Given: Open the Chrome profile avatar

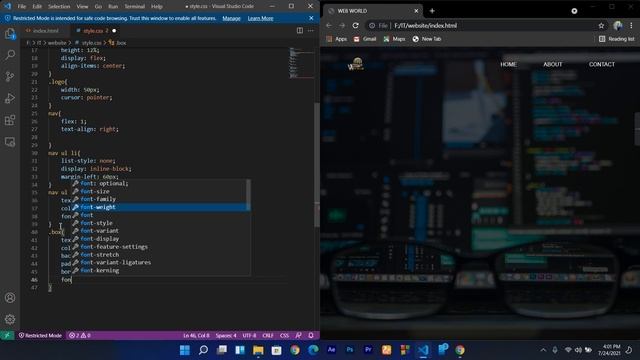Looking at the screenshot, I should [x=618, y=25].
